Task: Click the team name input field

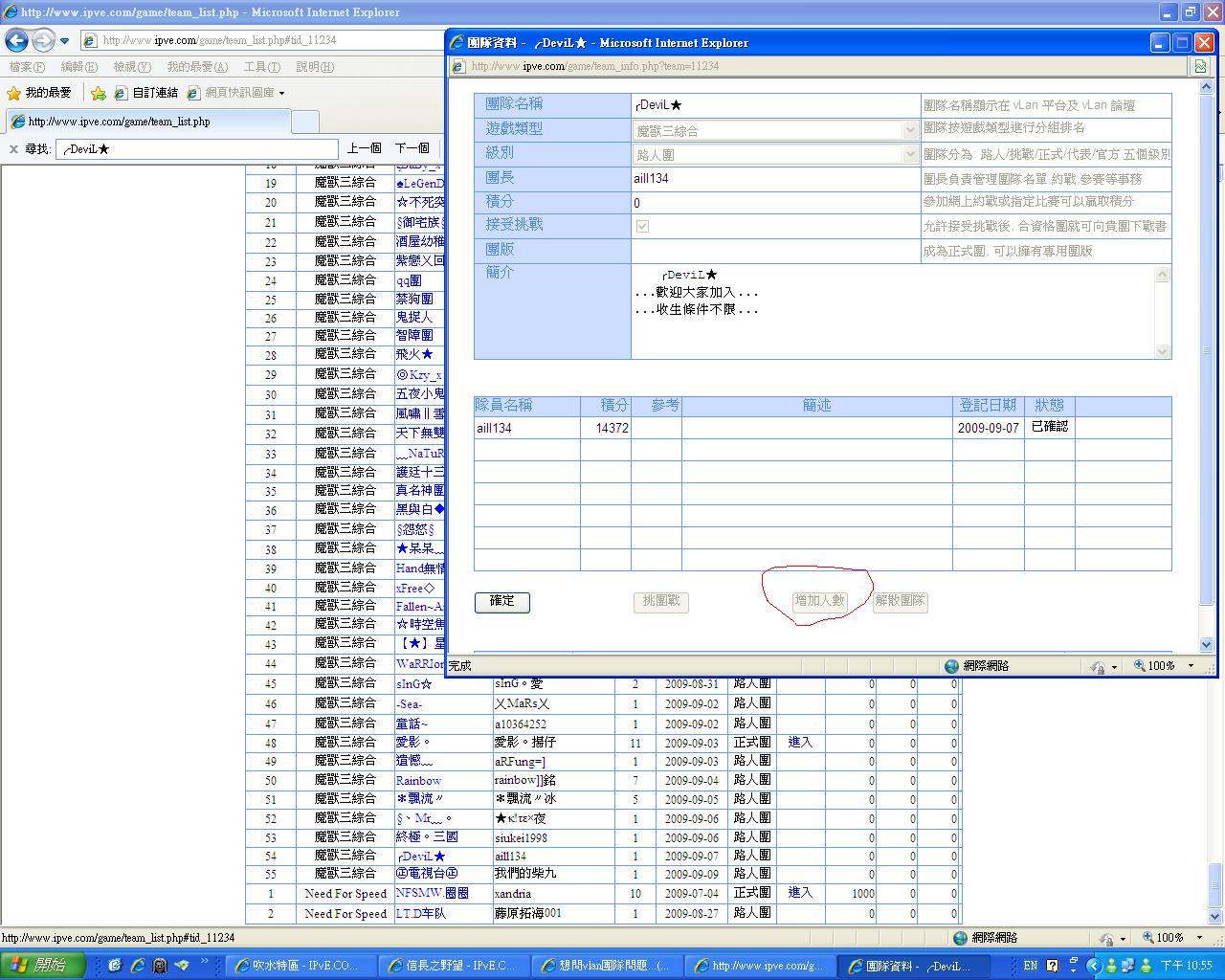Action: (775, 105)
